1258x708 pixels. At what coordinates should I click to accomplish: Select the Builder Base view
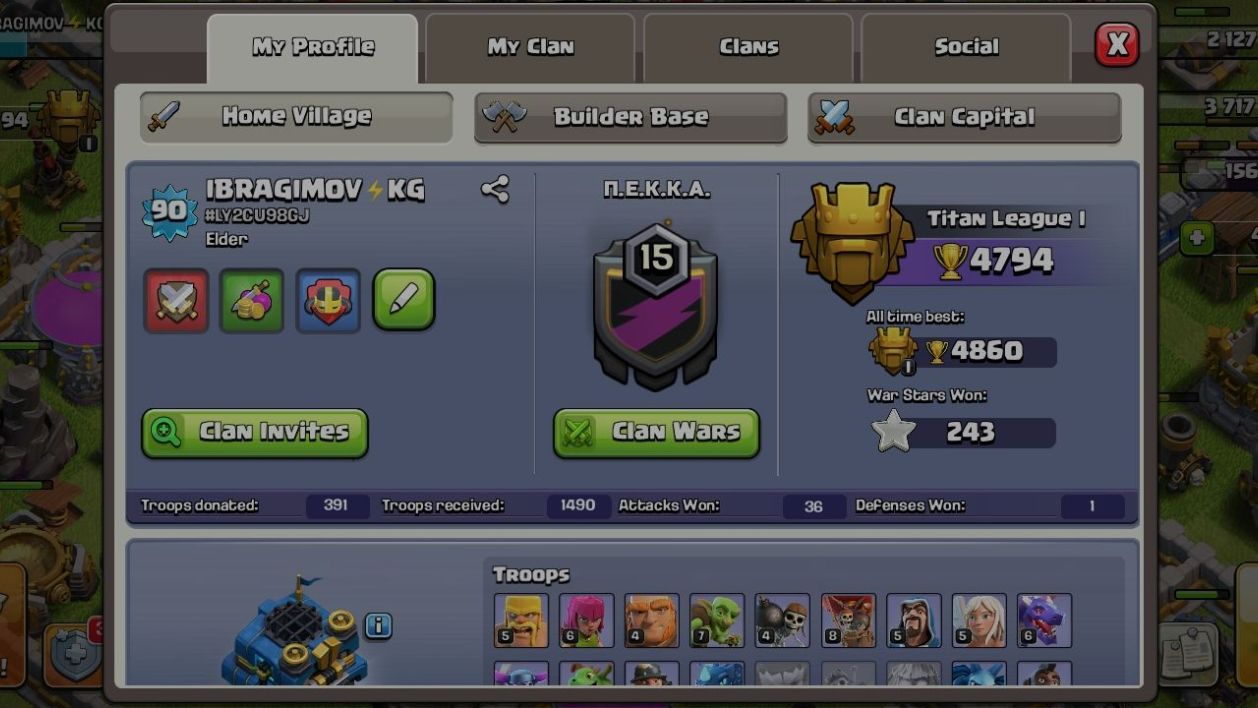coord(630,117)
